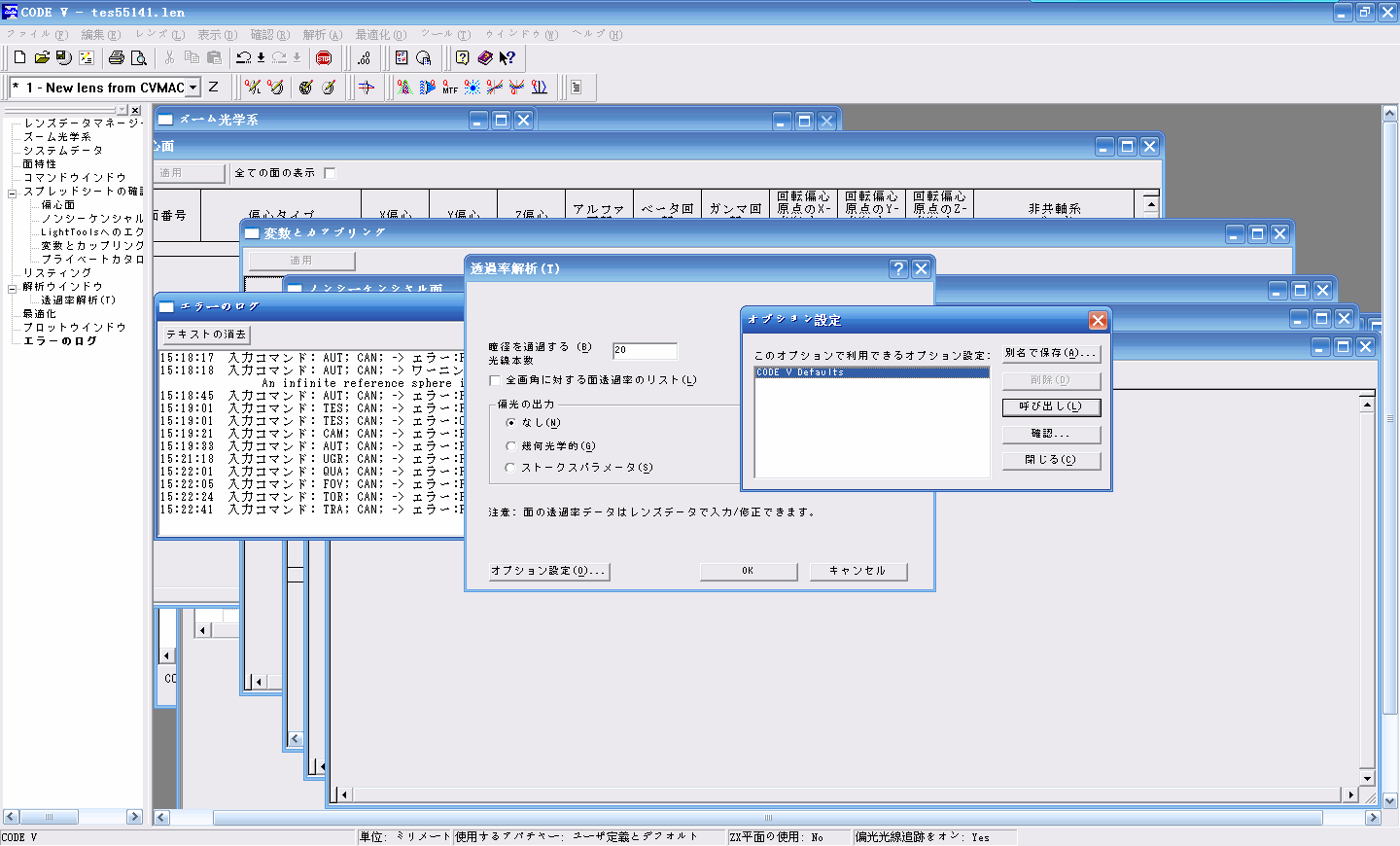Open the ヘルプ(H) menu
Image resolution: width=1400 pixels, height=846 pixels.
[597, 35]
